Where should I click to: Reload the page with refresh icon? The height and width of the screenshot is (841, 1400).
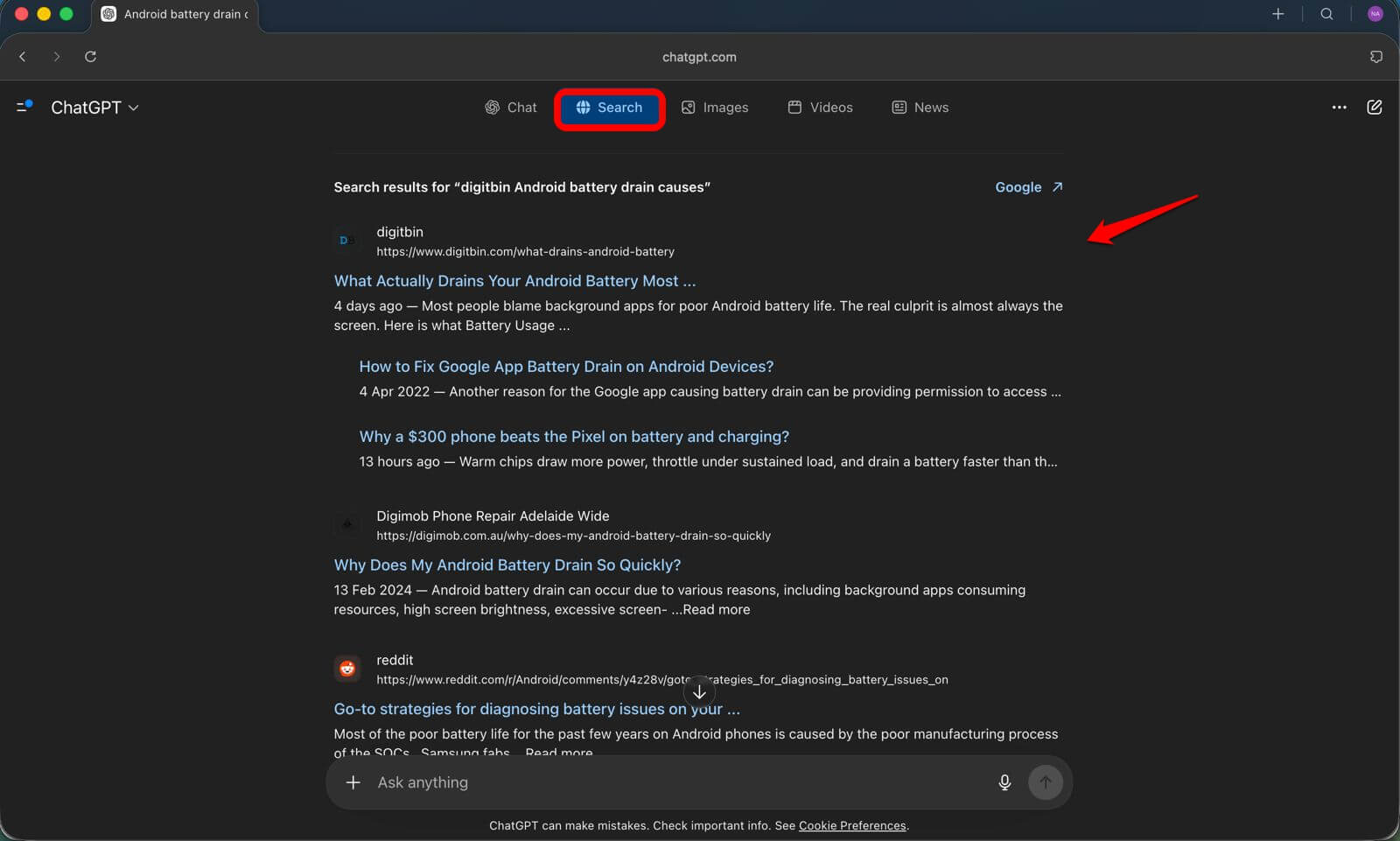click(x=90, y=57)
